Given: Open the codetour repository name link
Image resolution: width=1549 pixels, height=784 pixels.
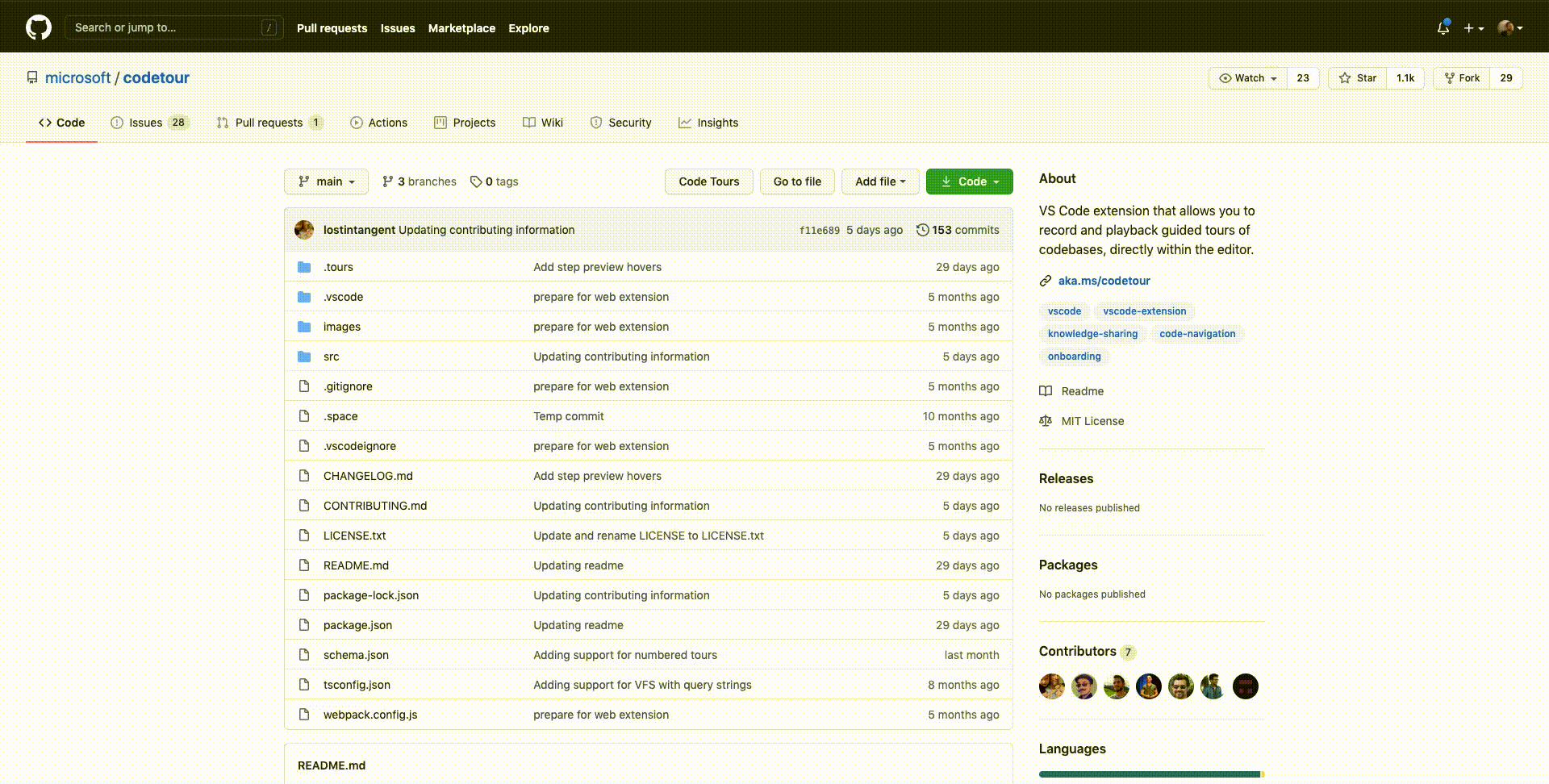Looking at the screenshot, I should pyautogui.click(x=156, y=77).
